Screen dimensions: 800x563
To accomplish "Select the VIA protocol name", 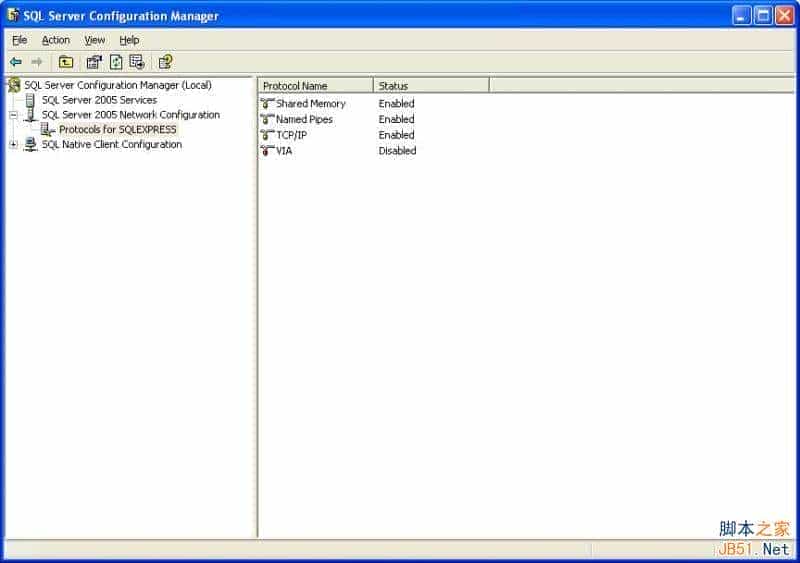I will point(284,151).
